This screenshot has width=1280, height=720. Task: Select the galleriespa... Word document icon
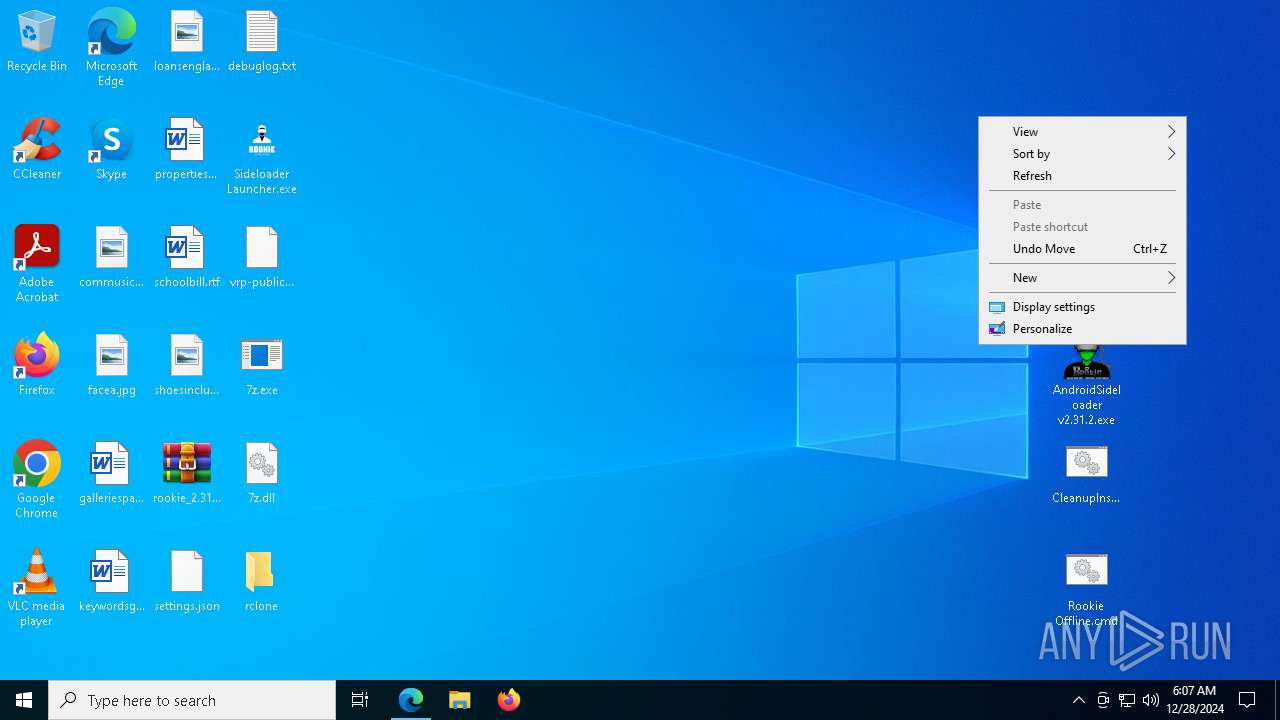[x=111, y=474]
